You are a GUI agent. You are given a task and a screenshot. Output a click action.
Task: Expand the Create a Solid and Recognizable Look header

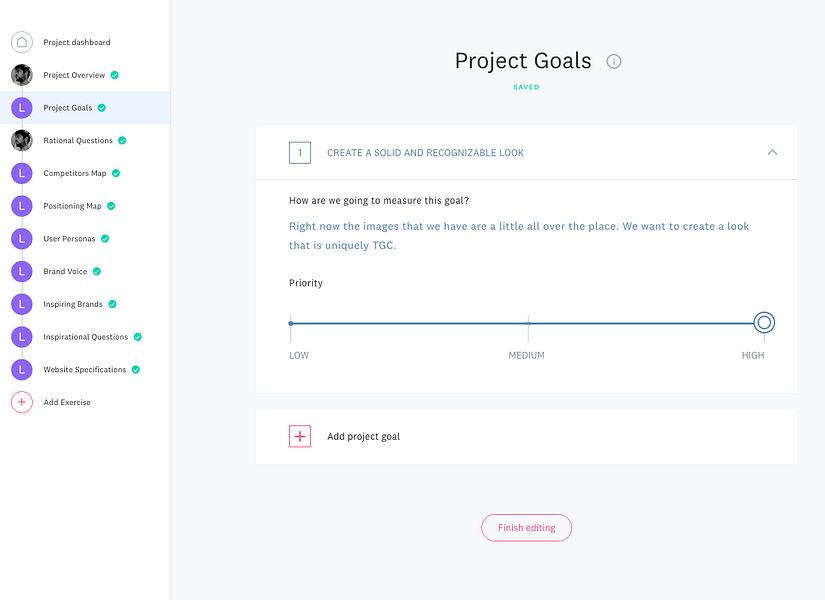[x=425, y=153]
